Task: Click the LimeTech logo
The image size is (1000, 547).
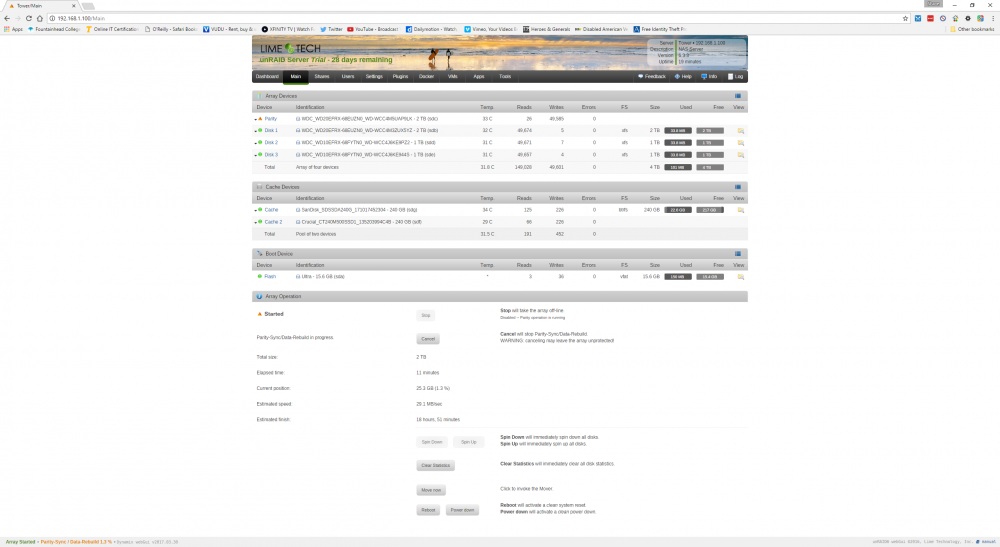Action: click(290, 48)
